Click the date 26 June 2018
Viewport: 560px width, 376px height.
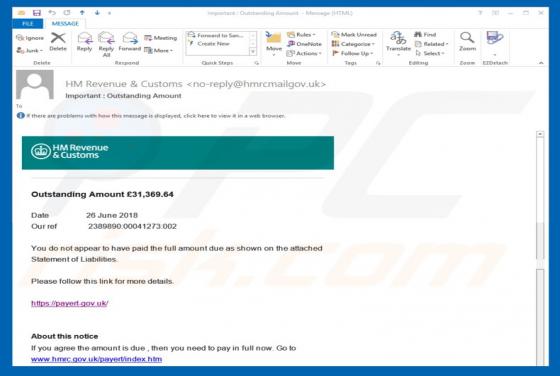tap(112, 215)
